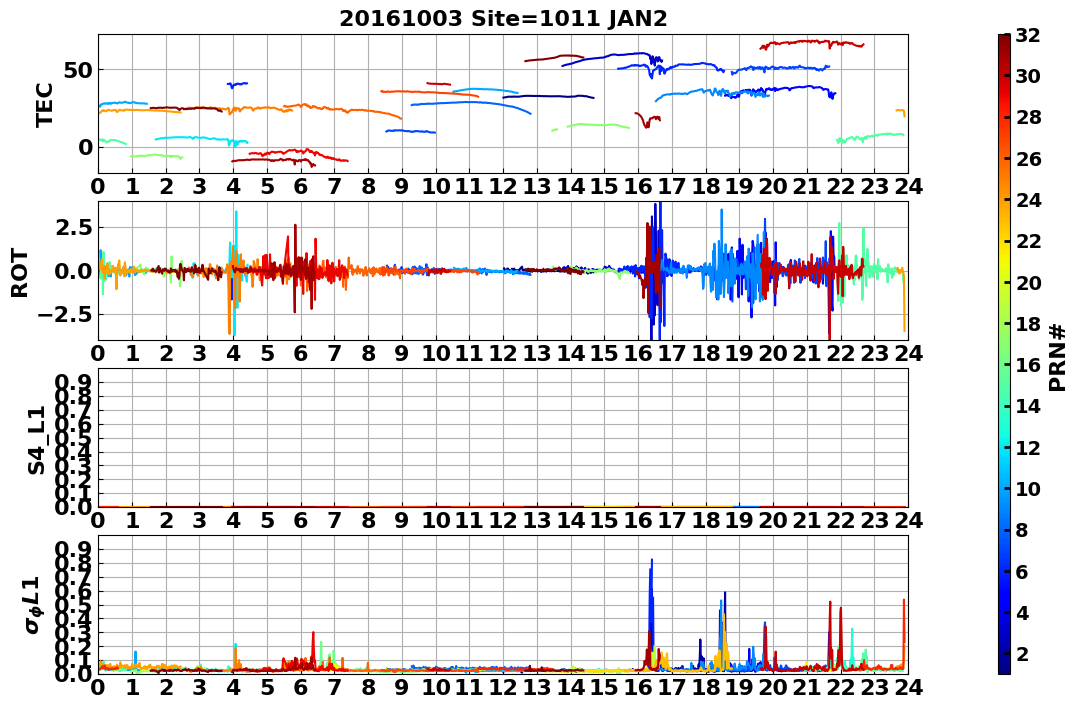Image resolution: width=1077 pixels, height=709 pixels.
Task: Click colorbar tick label 14
Action: point(1028,406)
